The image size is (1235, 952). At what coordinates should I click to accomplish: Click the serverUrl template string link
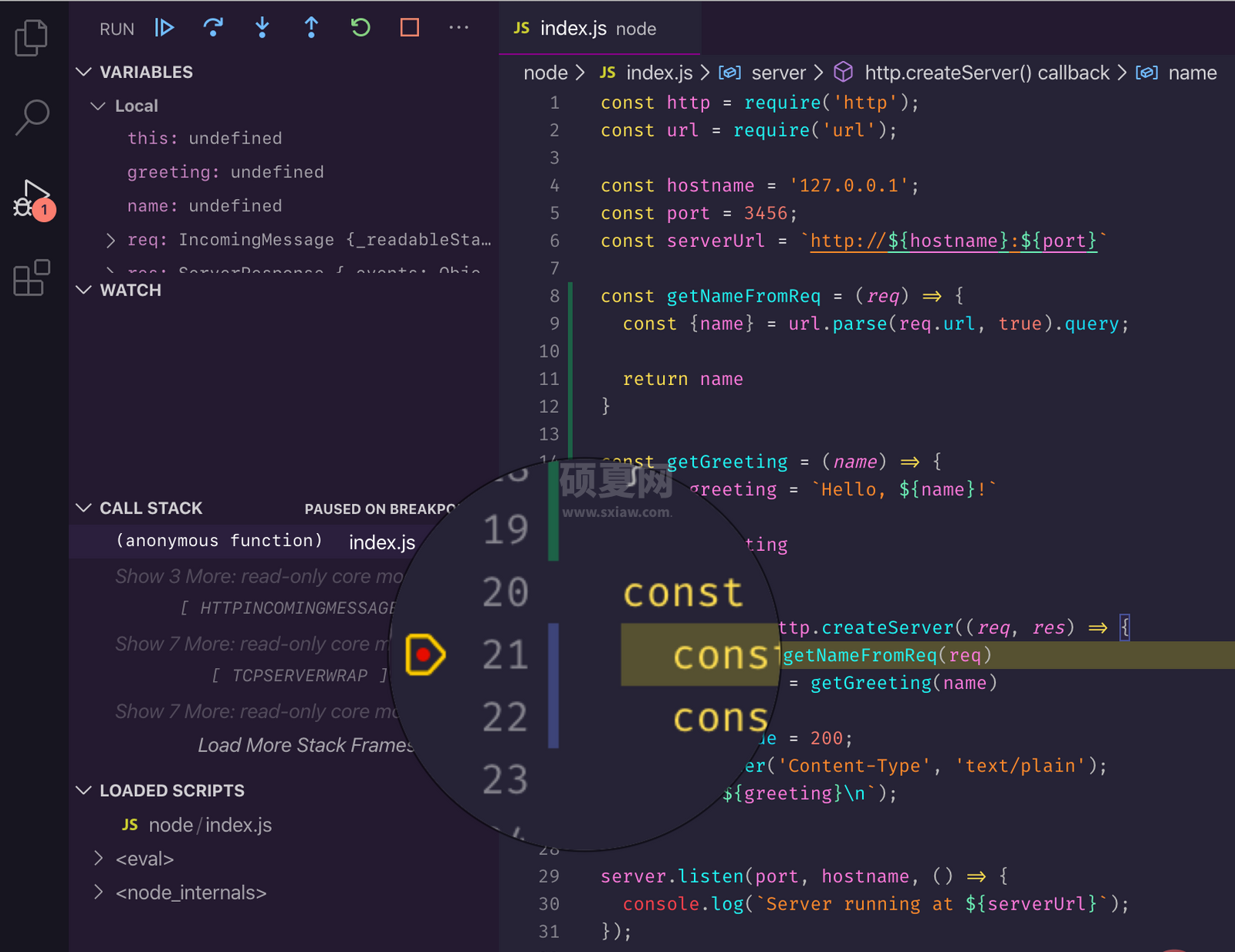tap(954, 241)
